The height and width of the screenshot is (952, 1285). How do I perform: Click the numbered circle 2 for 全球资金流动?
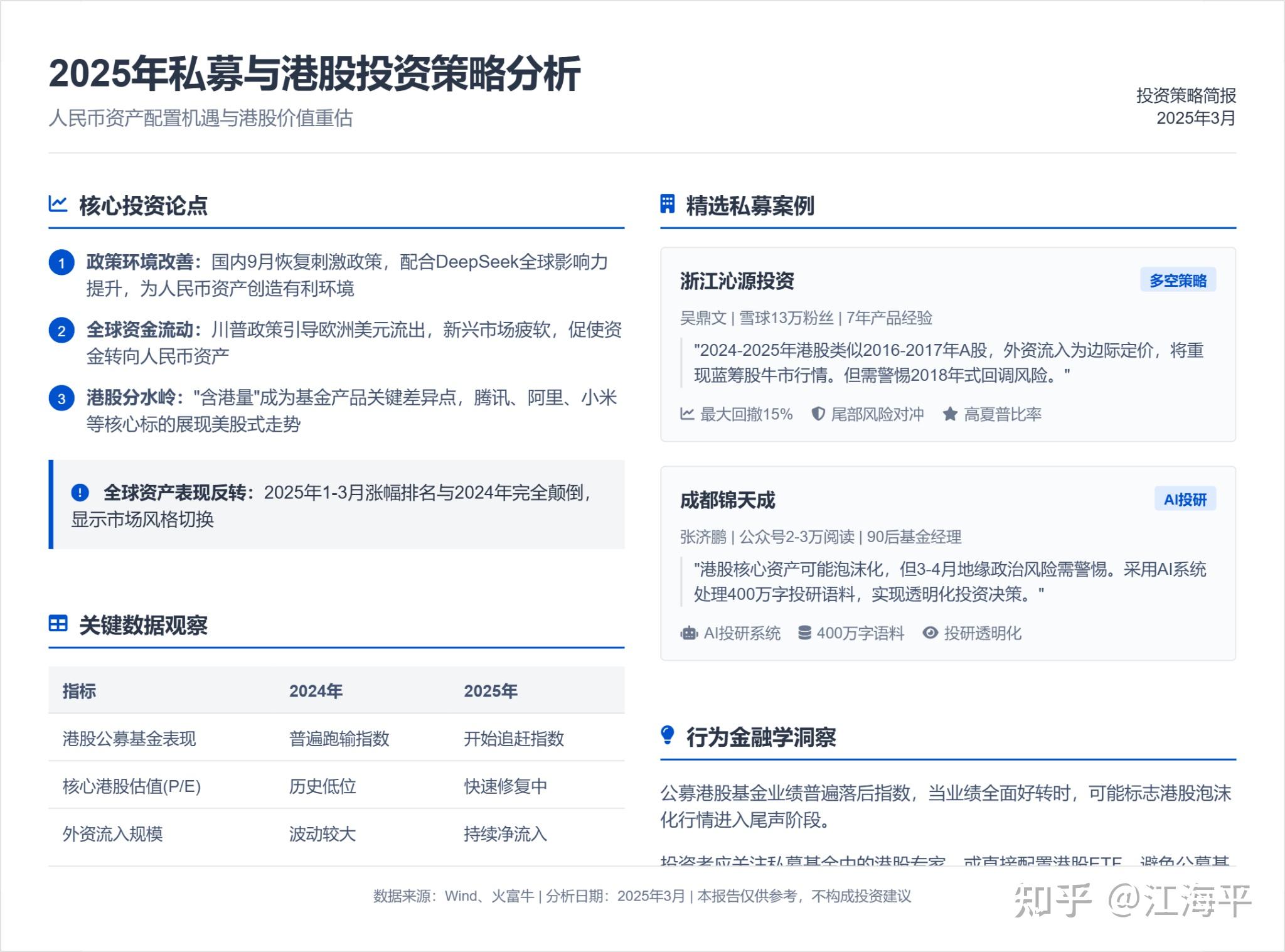tap(61, 331)
